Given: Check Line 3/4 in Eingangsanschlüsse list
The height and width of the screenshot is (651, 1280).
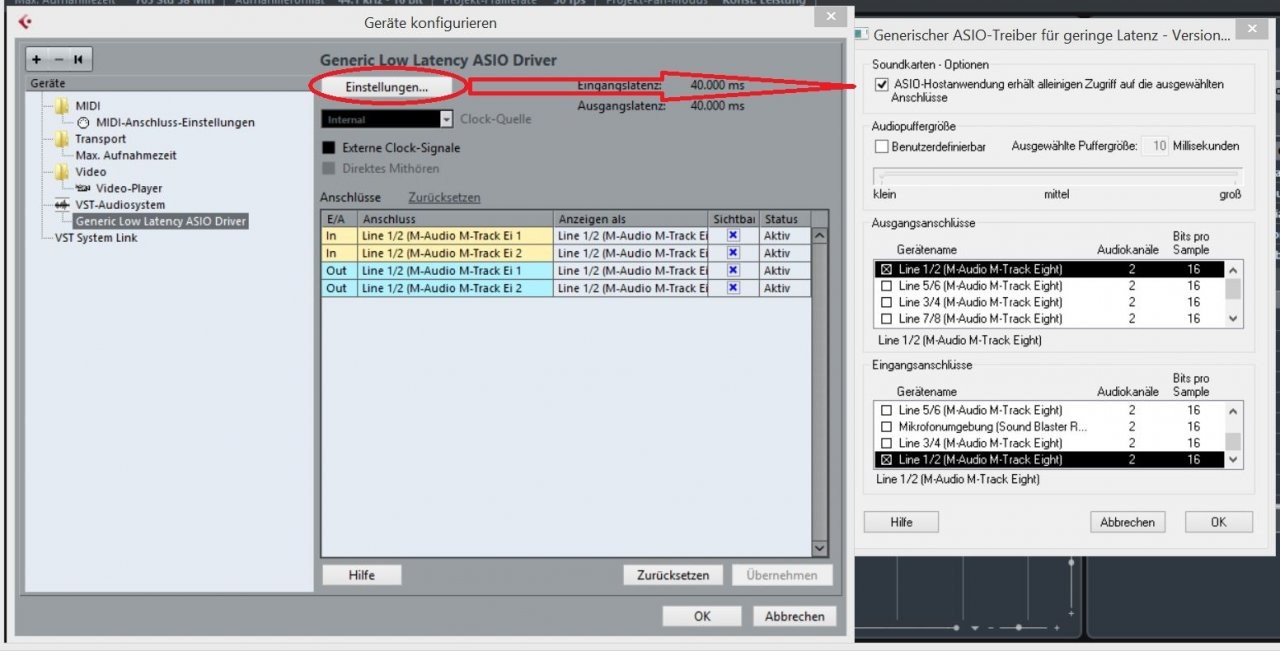Looking at the screenshot, I should coord(886,443).
